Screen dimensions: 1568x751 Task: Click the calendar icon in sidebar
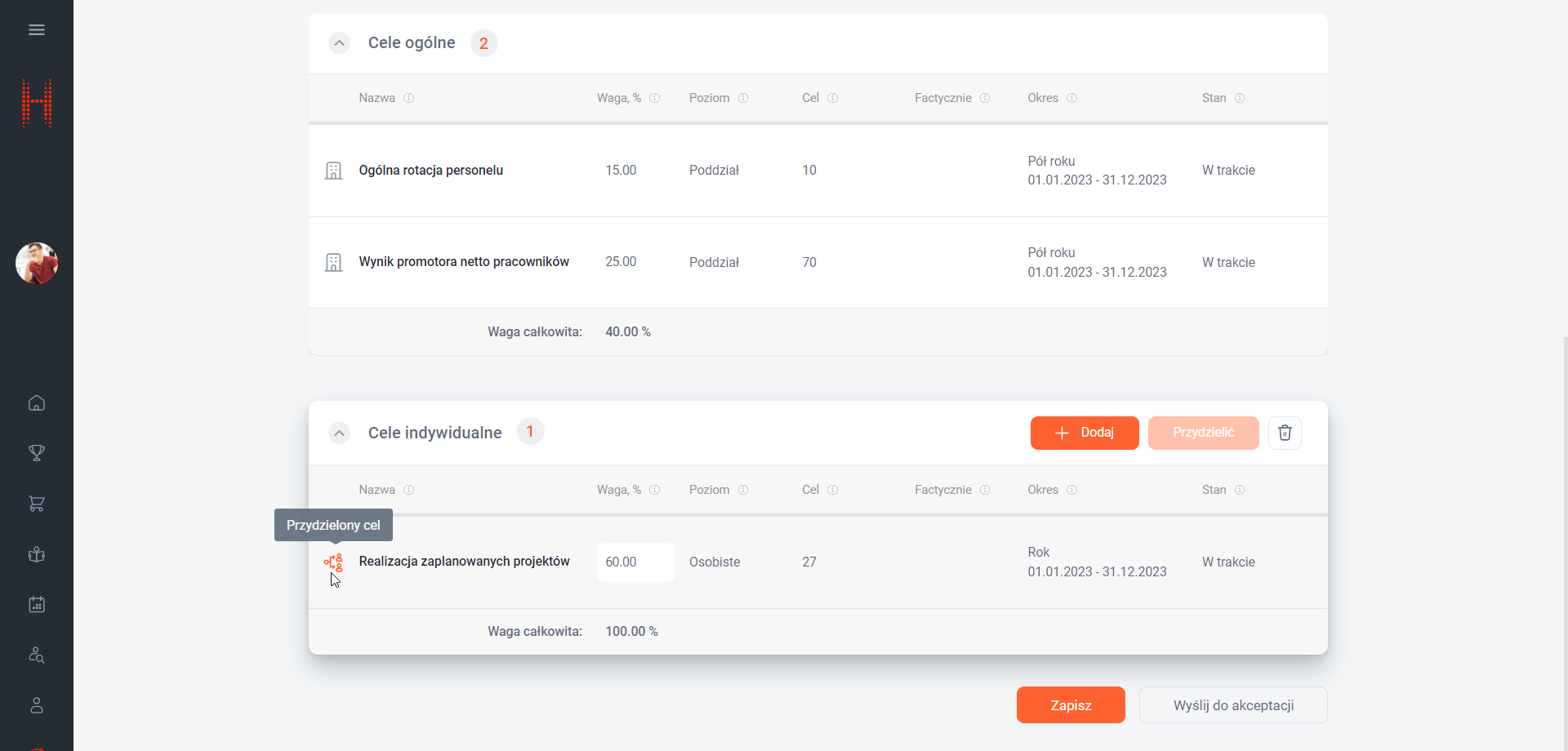pyautogui.click(x=37, y=605)
